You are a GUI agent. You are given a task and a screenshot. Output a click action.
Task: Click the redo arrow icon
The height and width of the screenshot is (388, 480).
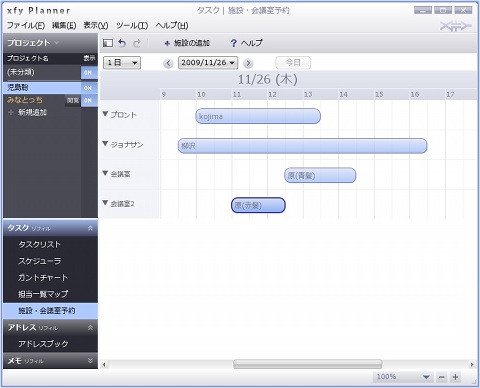[137, 43]
